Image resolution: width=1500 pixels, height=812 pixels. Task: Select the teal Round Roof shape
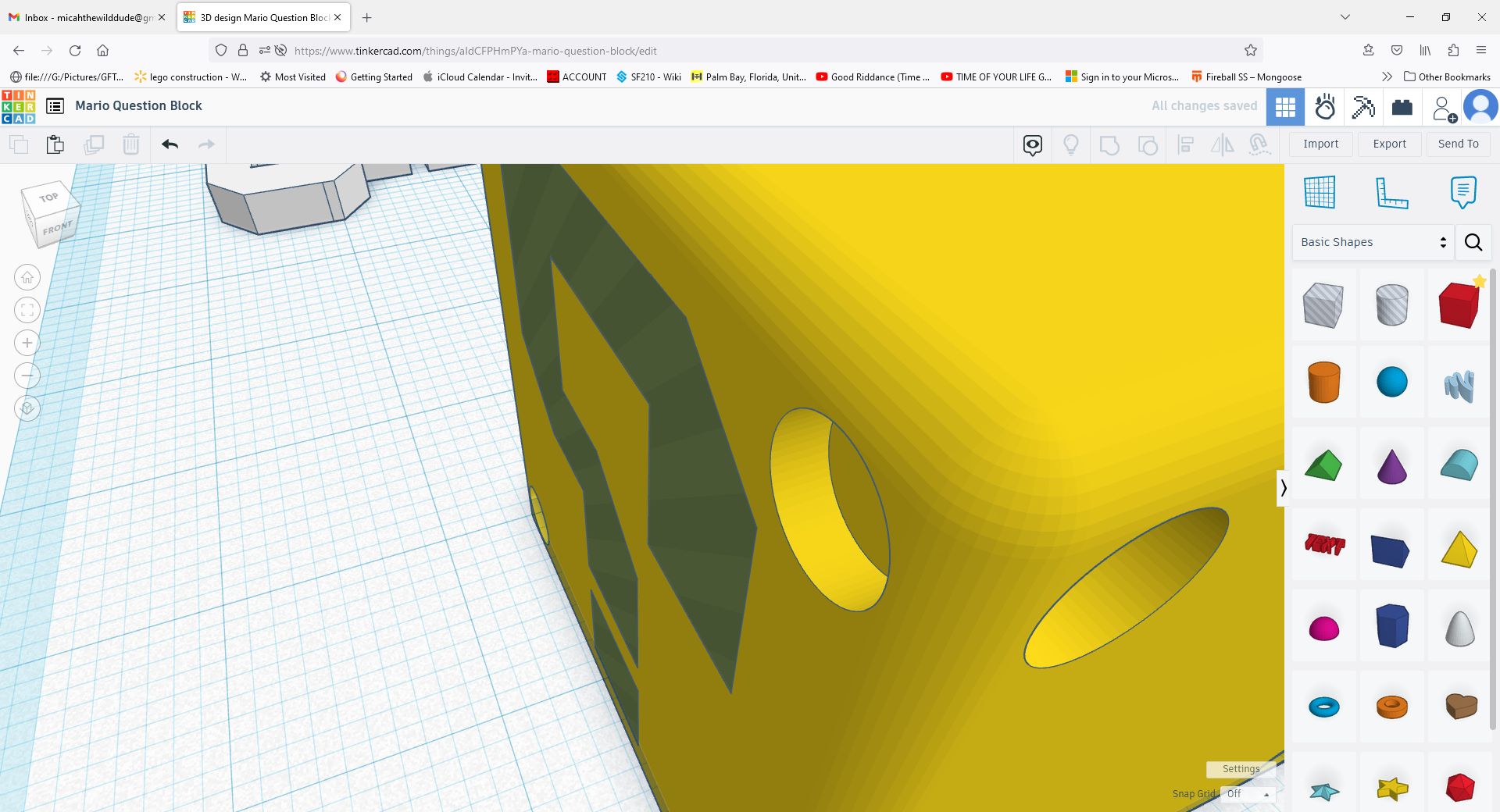click(x=1459, y=465)
